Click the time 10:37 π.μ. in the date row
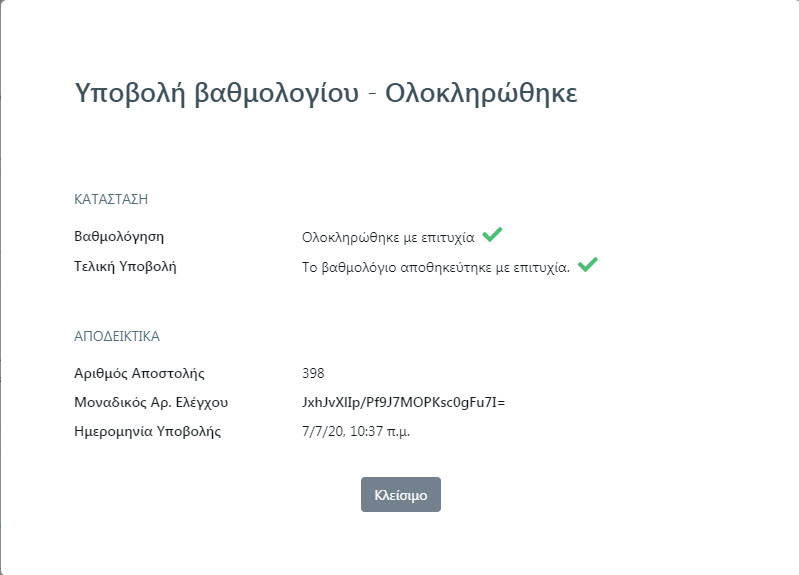Viewport: 799px width, 575px height. [x=380, y=432]
